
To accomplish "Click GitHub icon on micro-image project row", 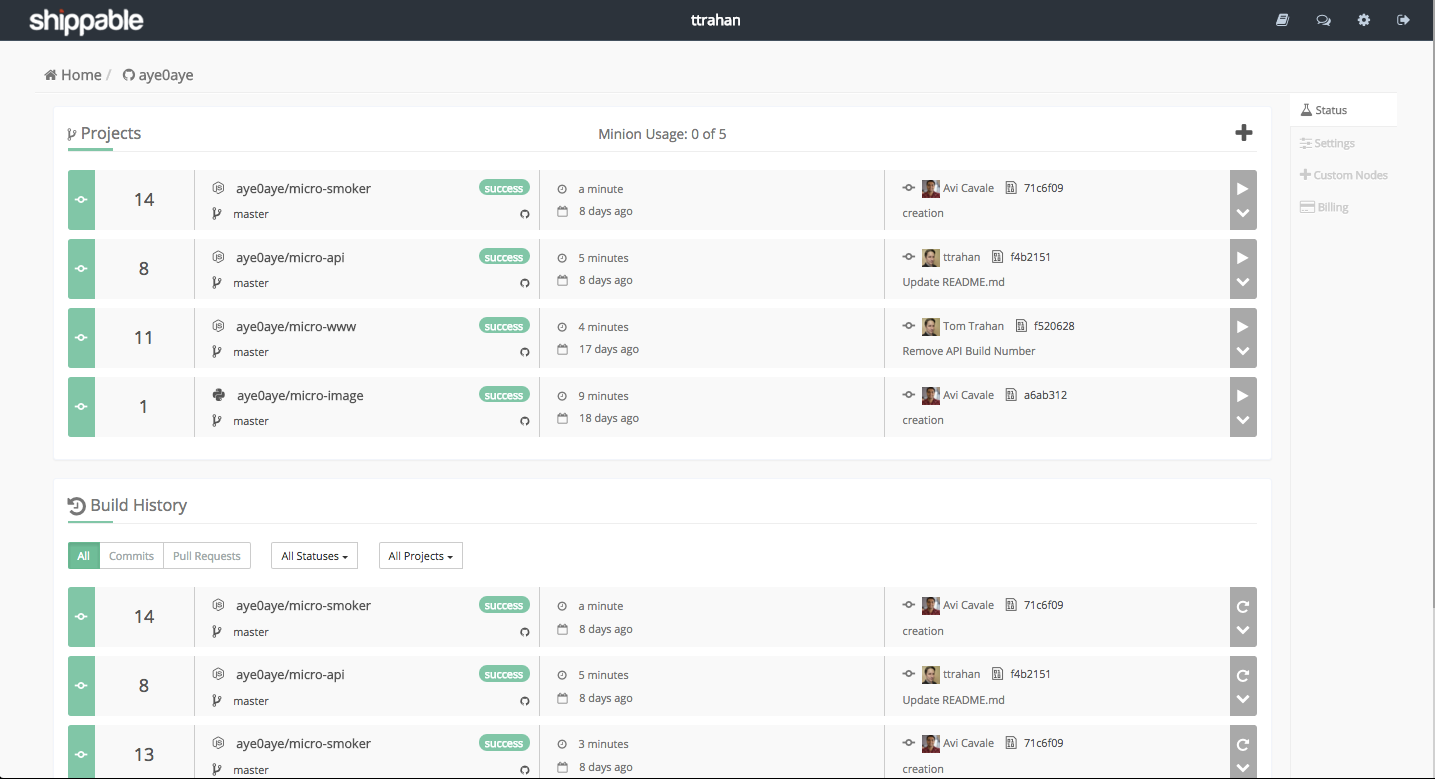I will pos(524,421).
